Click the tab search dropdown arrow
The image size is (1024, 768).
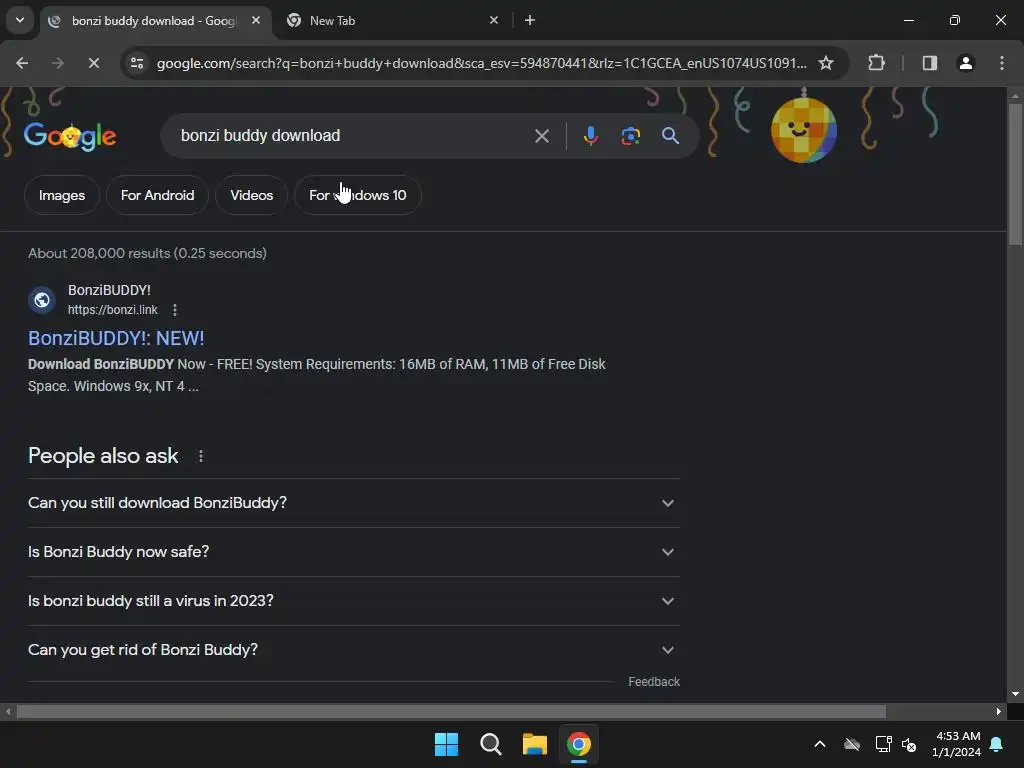tap(20, 20)
